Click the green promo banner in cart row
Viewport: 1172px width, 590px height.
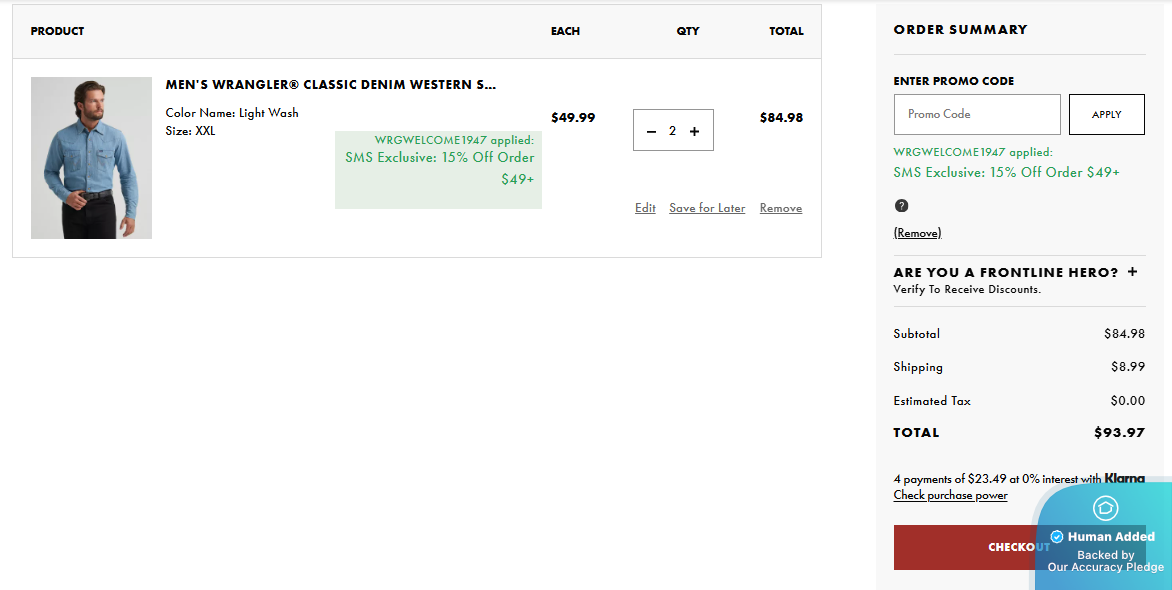point(438,169)
